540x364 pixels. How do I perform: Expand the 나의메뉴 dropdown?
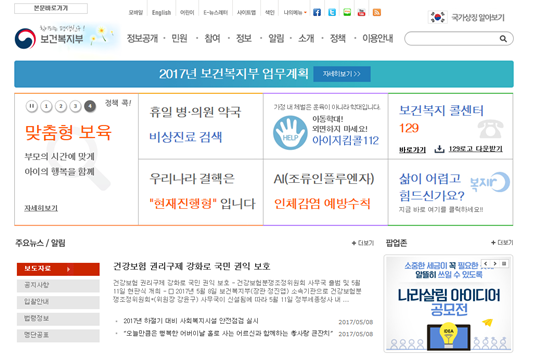[x=295, y=13]
